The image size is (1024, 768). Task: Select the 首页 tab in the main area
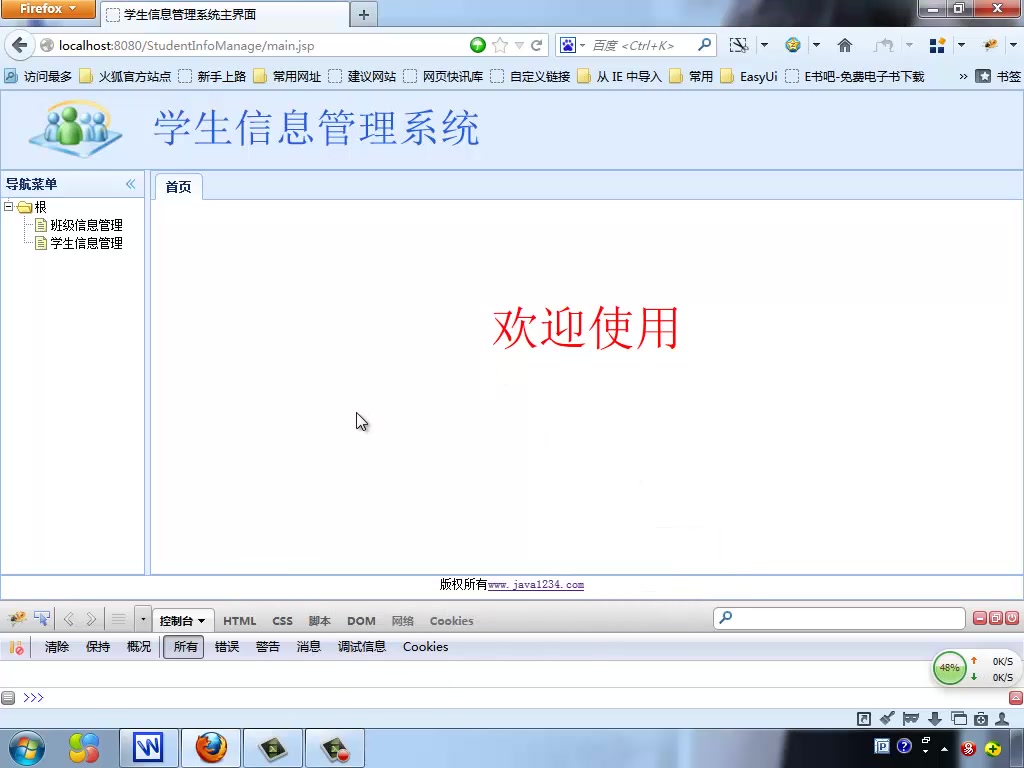point(178,187)
